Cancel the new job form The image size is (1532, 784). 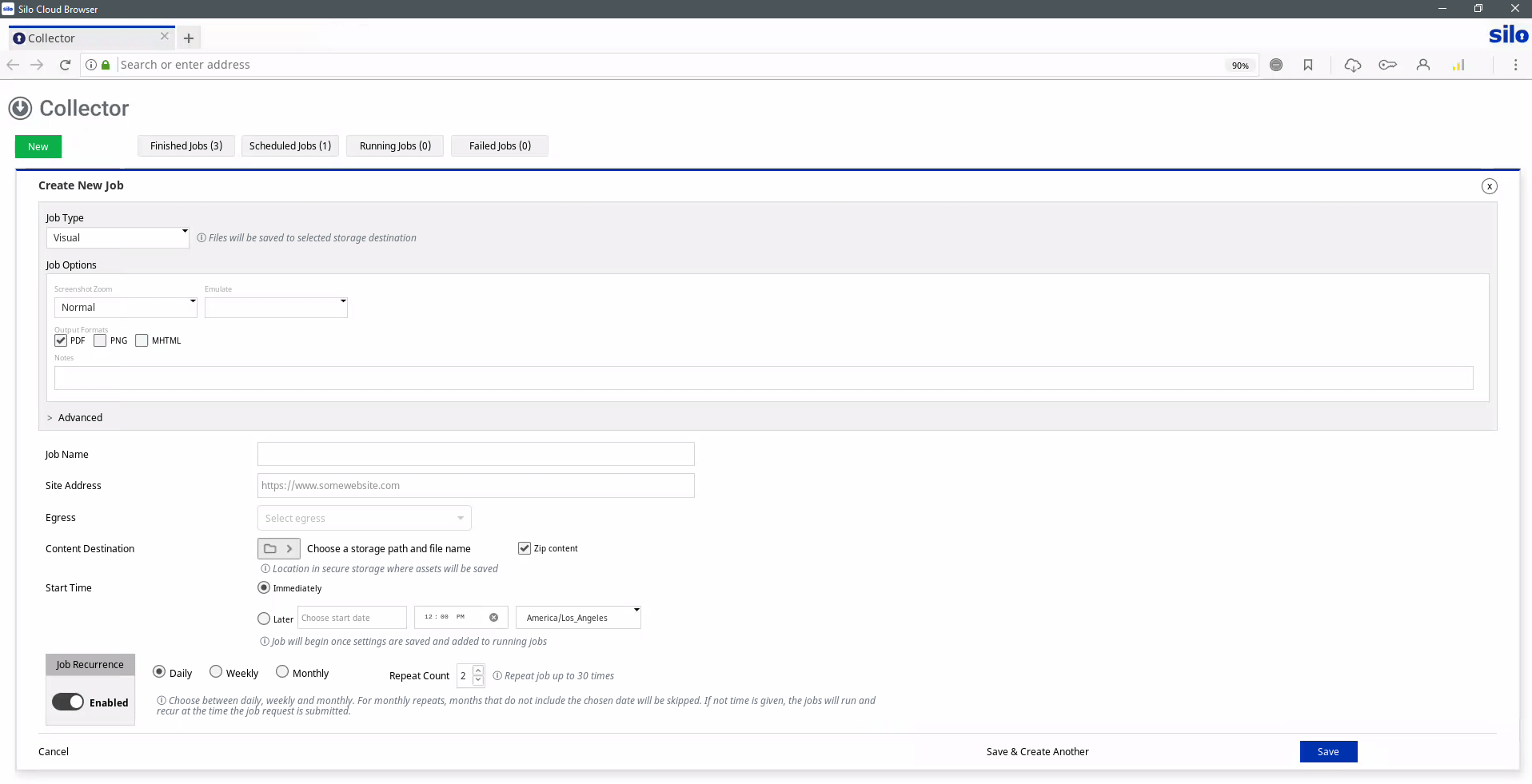click(x=54, y=751)
